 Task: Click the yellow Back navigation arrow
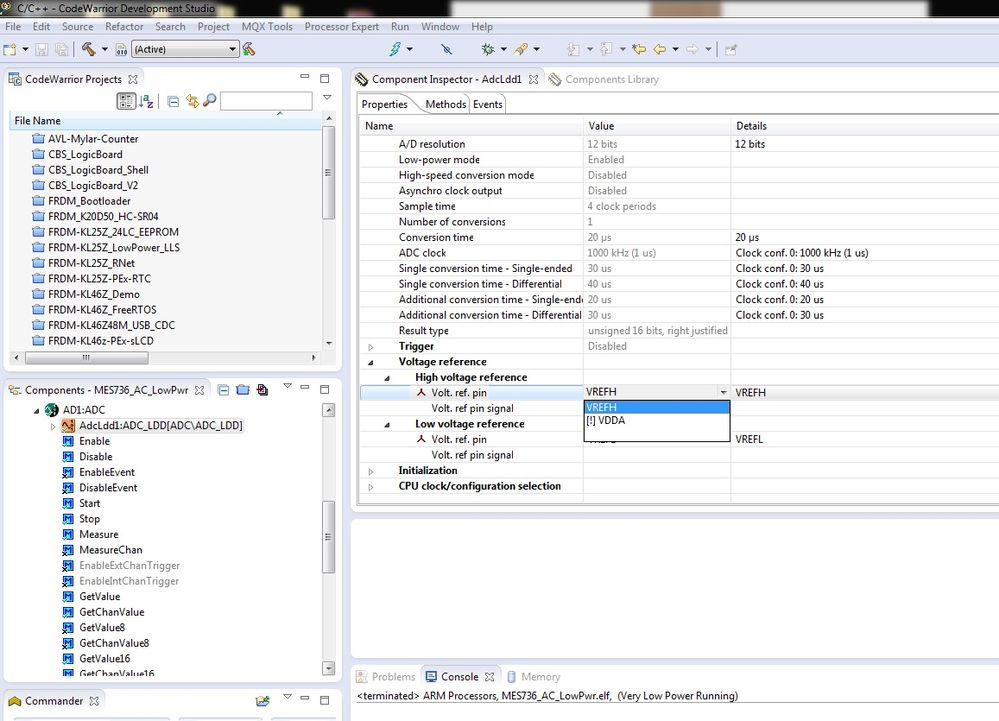coord(660,49)
